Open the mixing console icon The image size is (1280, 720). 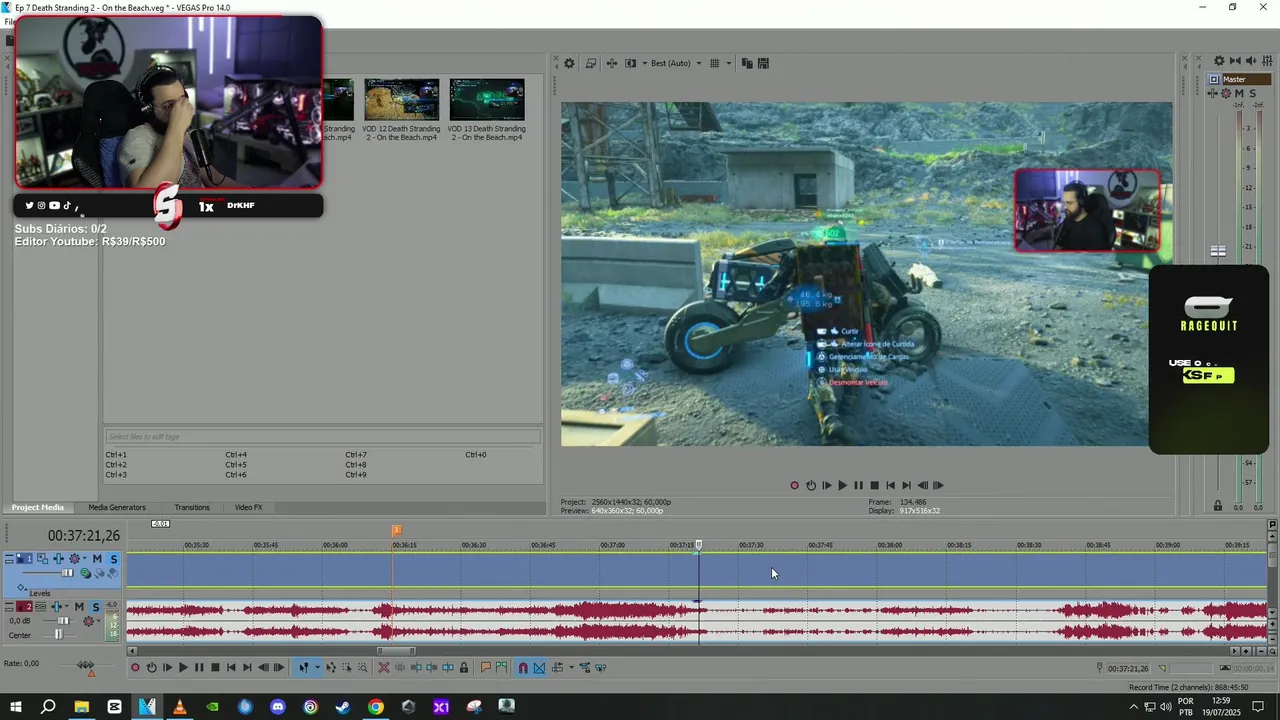pos(1267,61)
